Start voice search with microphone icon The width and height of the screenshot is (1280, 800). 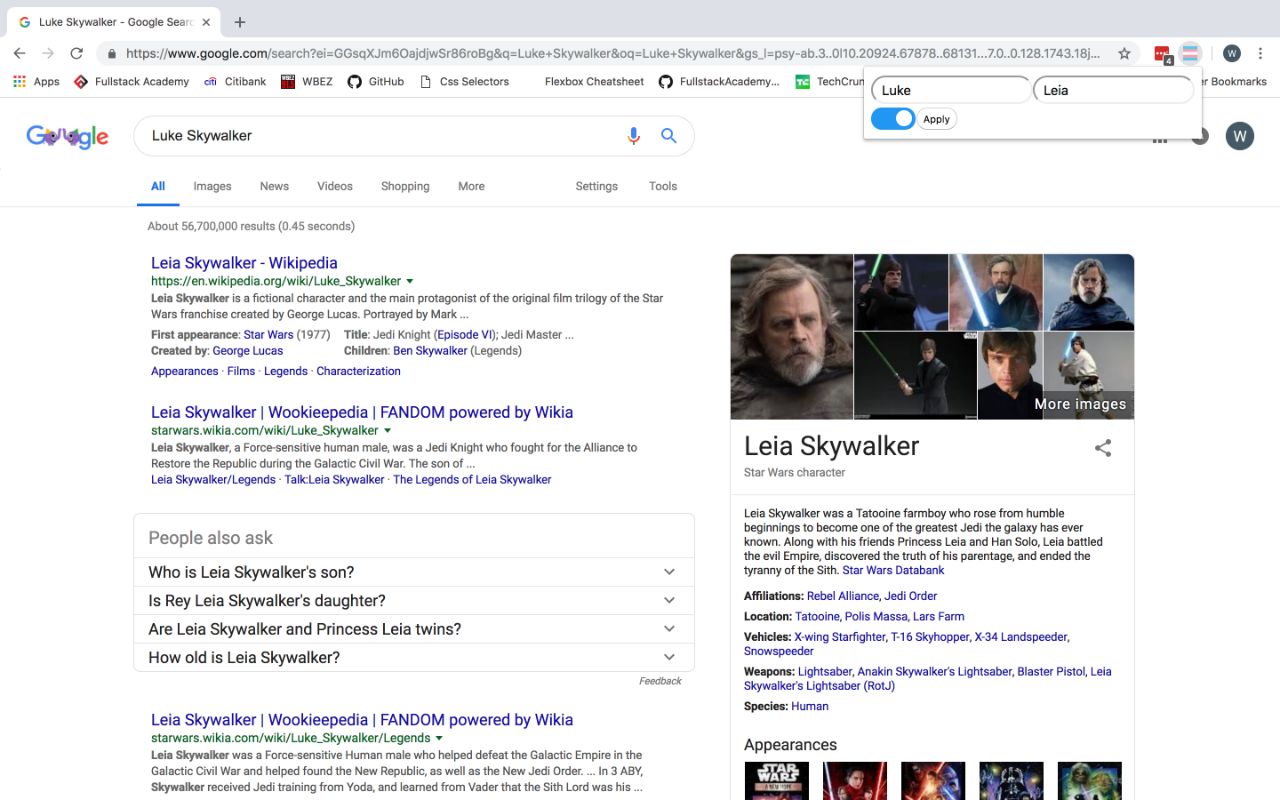633,136
